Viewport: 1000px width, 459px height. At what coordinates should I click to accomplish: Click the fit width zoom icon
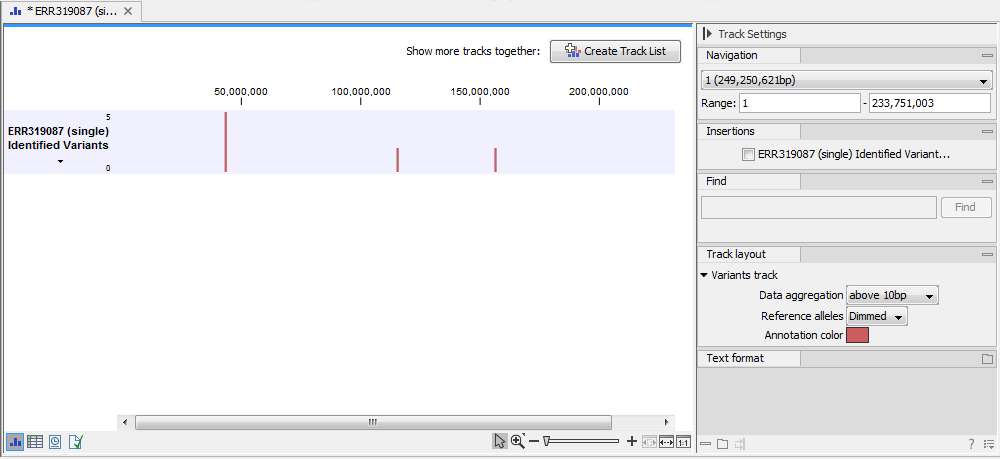(666, 441)
